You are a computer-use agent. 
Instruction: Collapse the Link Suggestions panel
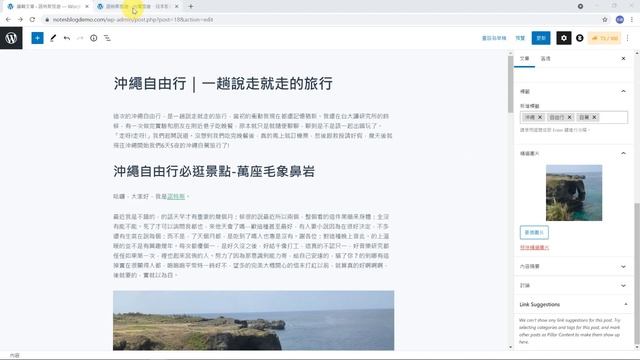pyautogui.click(x=626, y=304)
